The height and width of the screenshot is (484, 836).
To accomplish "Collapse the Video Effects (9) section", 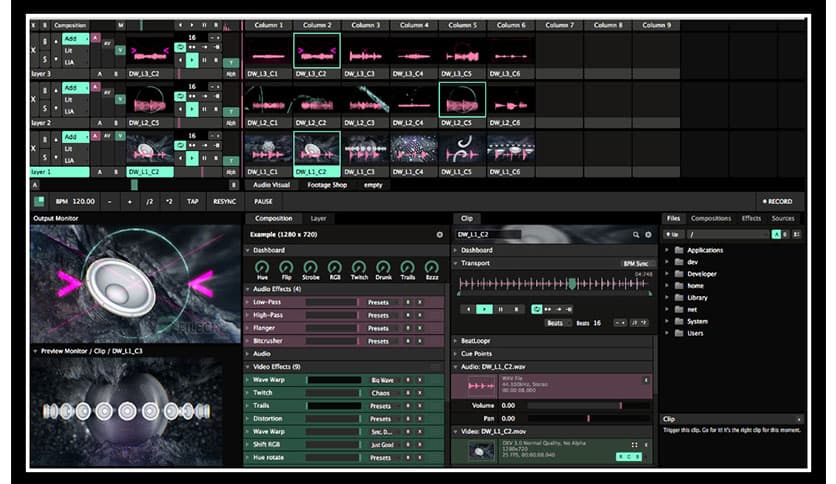I will (x=247, y=367).
